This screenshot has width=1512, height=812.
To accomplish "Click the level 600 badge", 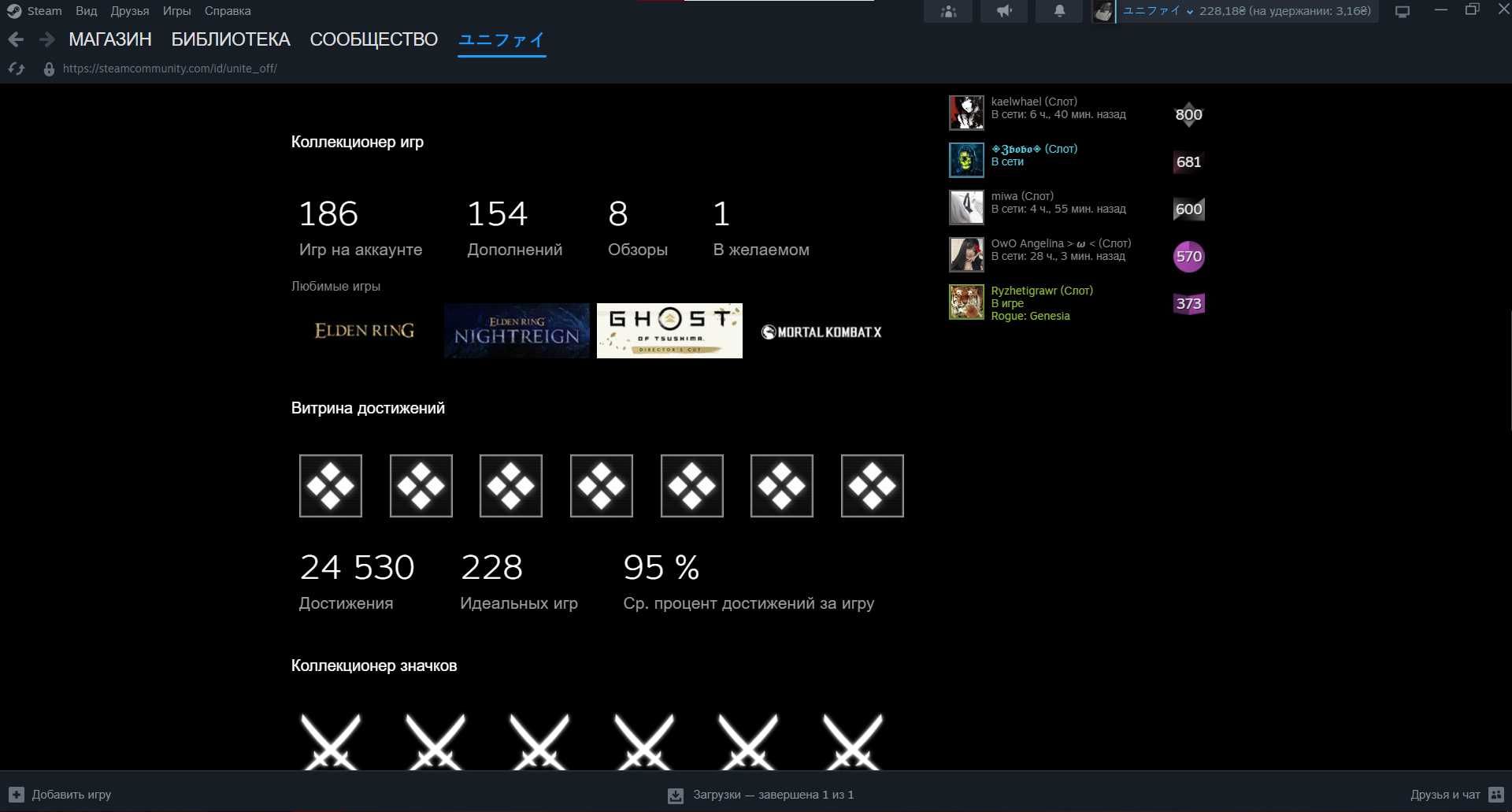I will (1189, 209).
